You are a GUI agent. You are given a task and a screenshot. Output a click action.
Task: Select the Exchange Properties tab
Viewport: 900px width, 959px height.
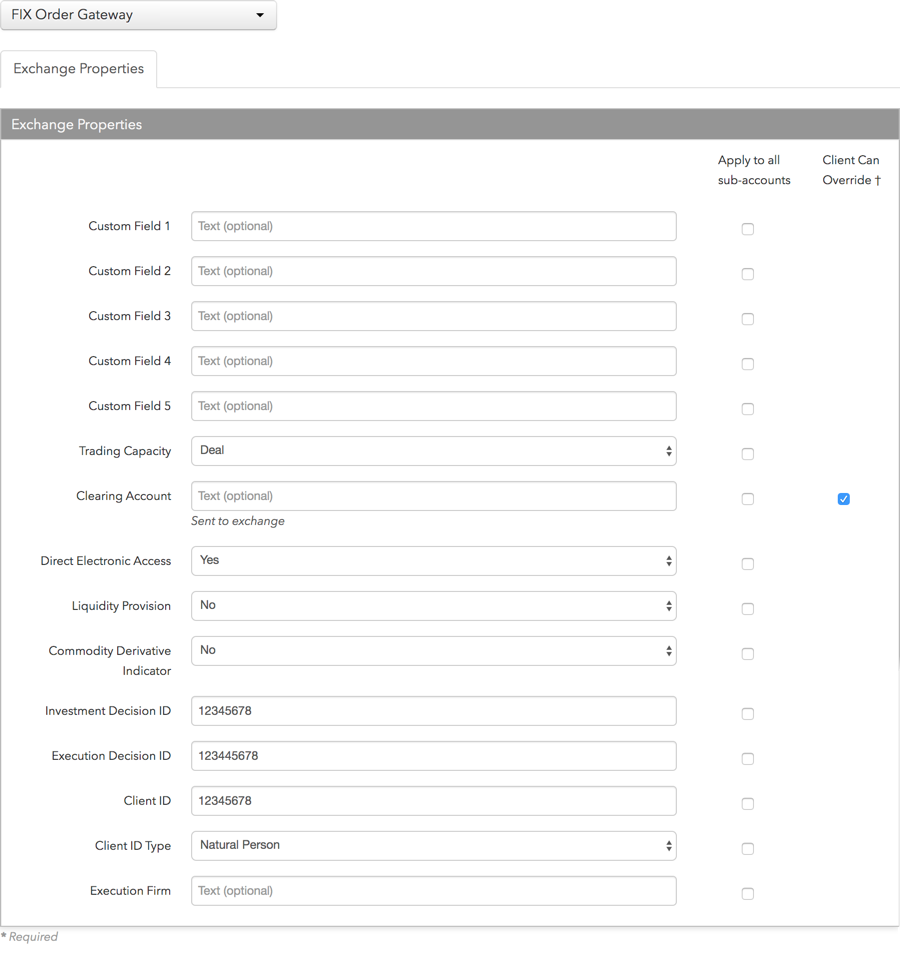tap(78, 68)
